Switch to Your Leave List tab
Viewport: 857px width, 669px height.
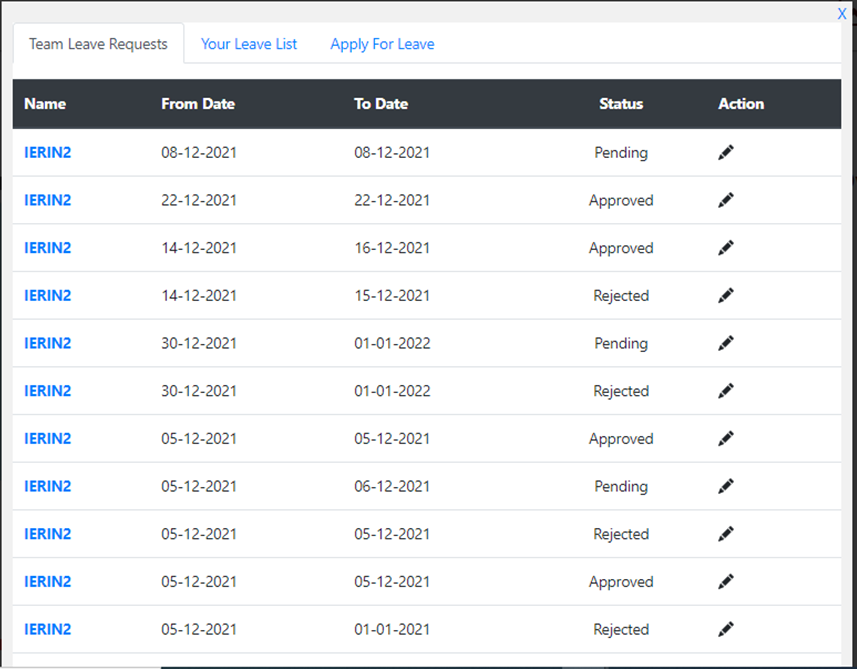pos(249,44)
